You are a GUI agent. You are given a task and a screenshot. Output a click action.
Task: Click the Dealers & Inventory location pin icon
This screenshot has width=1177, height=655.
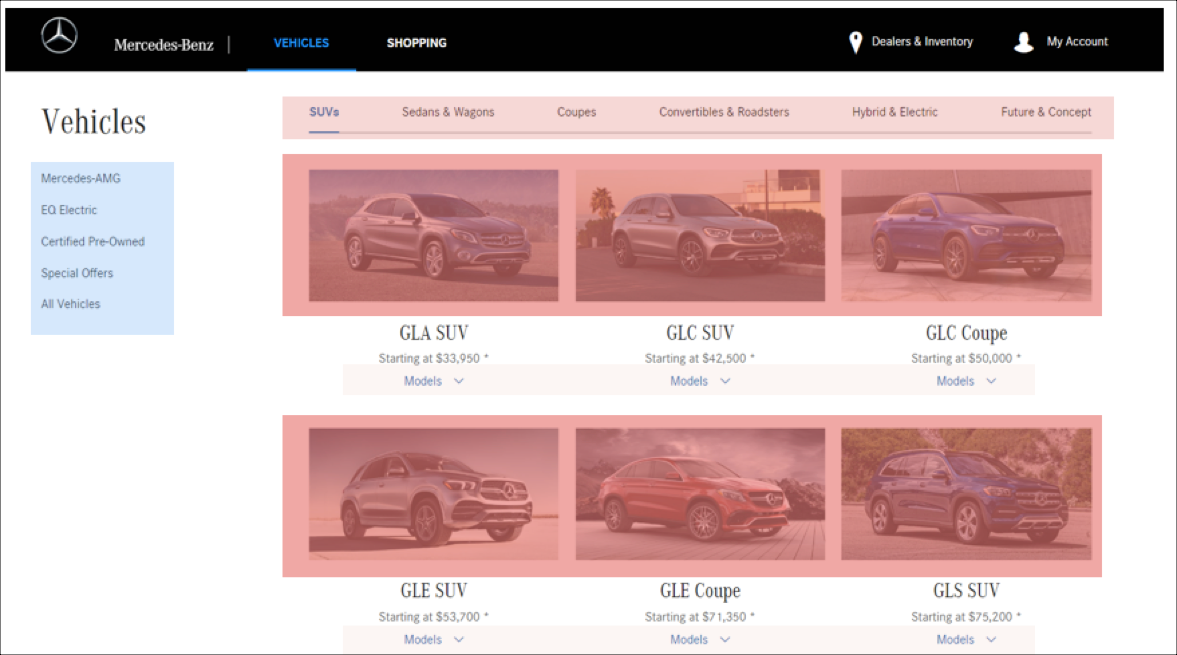(855, 42)
